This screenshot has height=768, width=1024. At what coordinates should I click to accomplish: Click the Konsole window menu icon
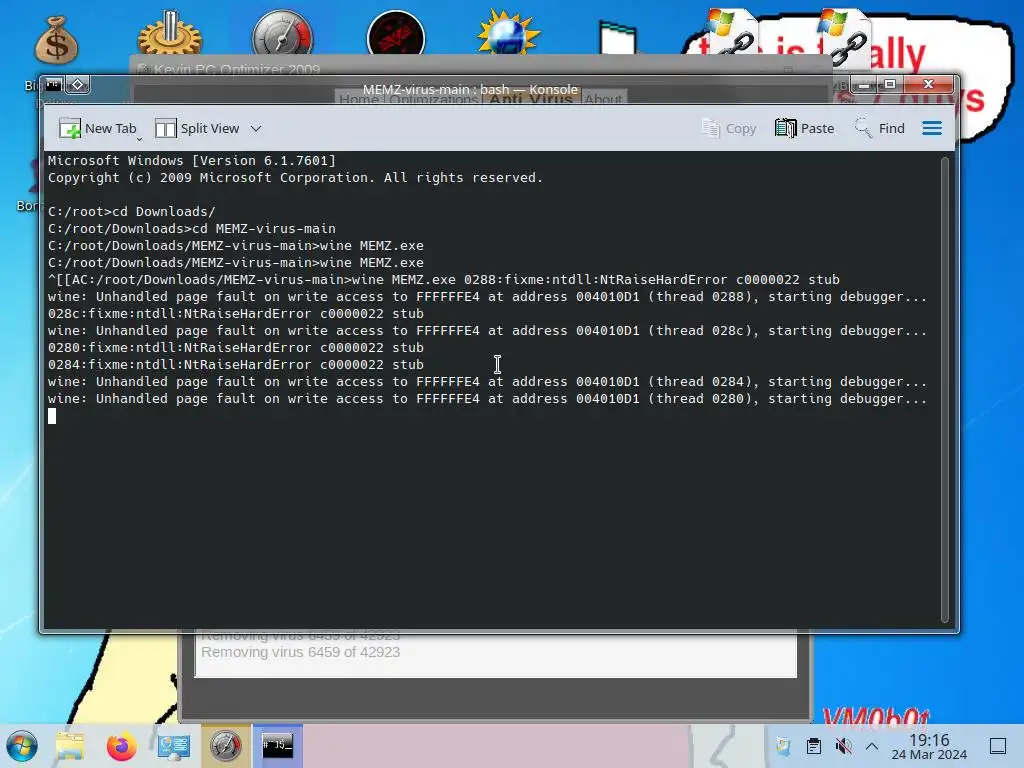click(x=54, y=85)
